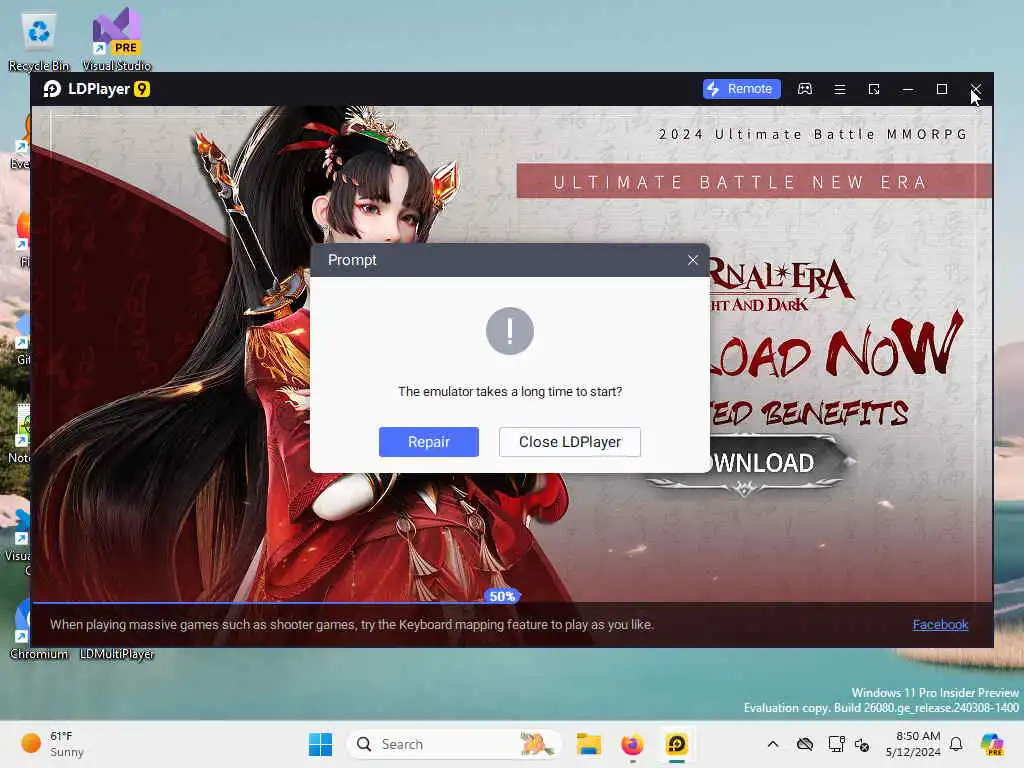Click the keyboard mapping tip text
This screenshot has height=768, width=1024.
[351, 624]
